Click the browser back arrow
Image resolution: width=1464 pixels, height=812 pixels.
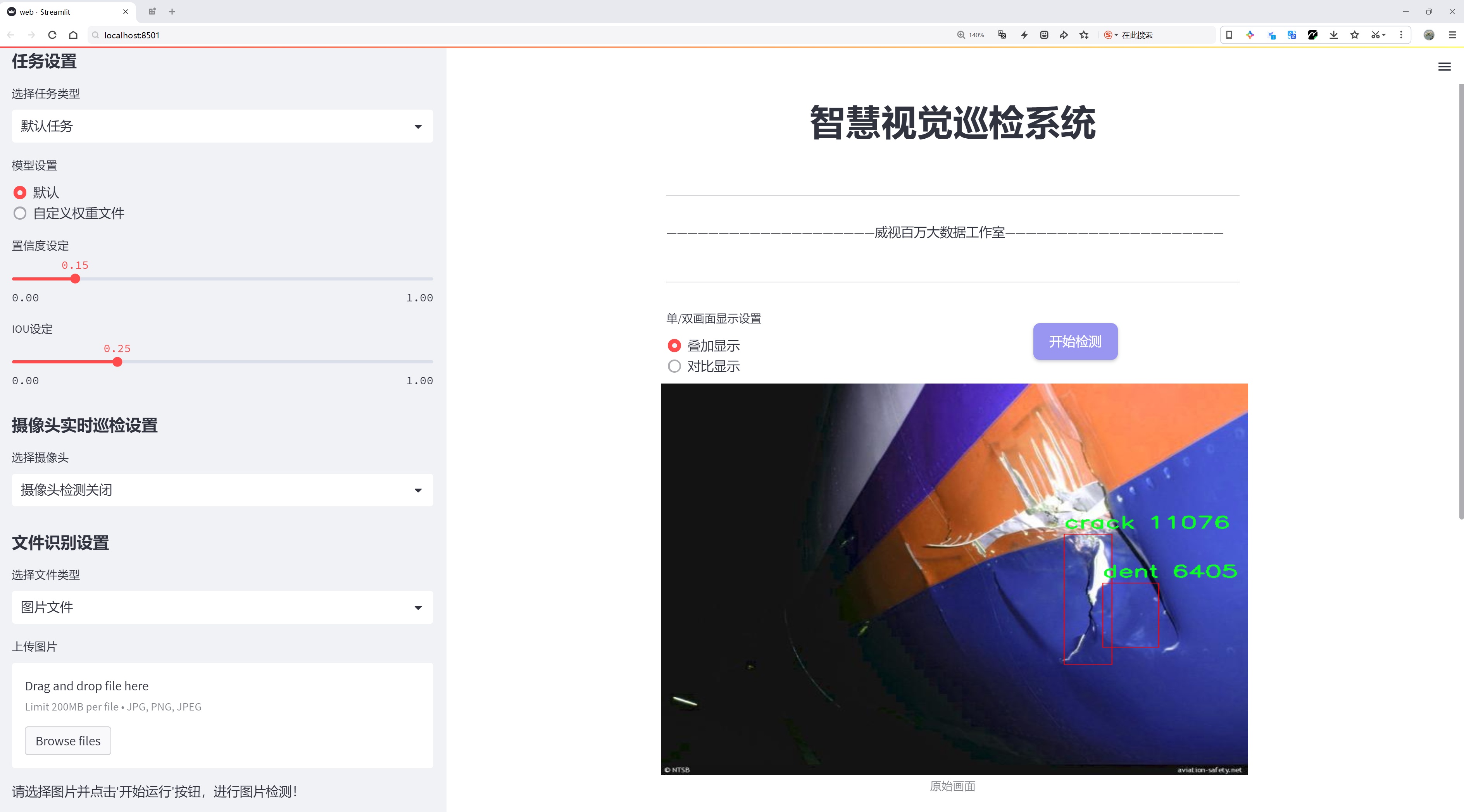[x=11, y=34]
